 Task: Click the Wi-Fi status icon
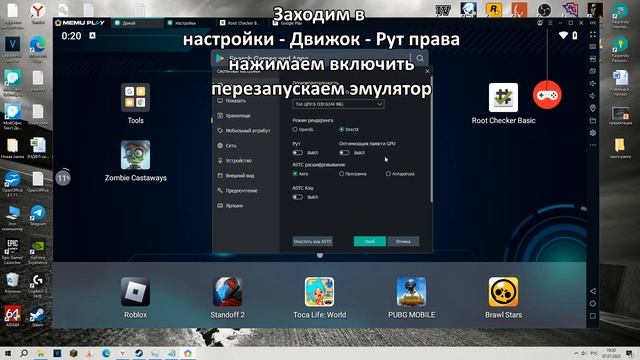[563, 36]
